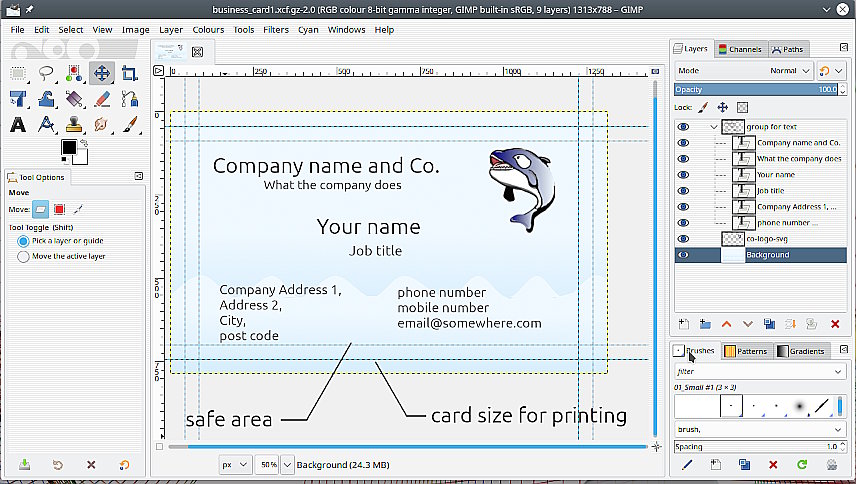Delete the selected brush
856x484 pixels.
tap(773, 465)
